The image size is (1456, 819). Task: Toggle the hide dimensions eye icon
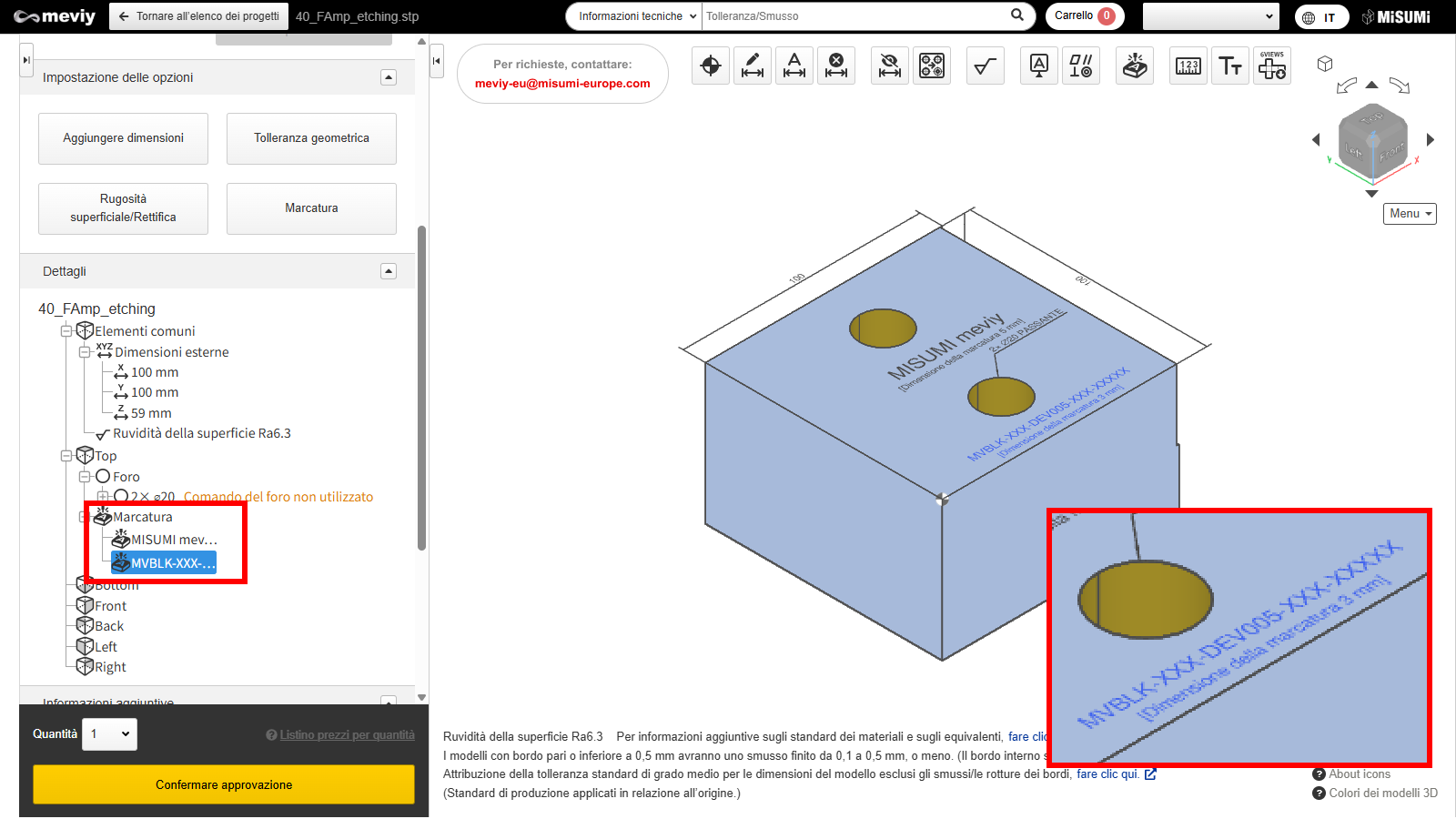[890, 66]
